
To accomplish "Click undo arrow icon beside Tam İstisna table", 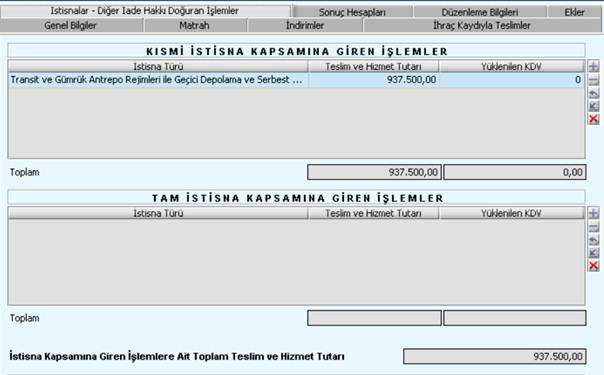I will 594,240.
